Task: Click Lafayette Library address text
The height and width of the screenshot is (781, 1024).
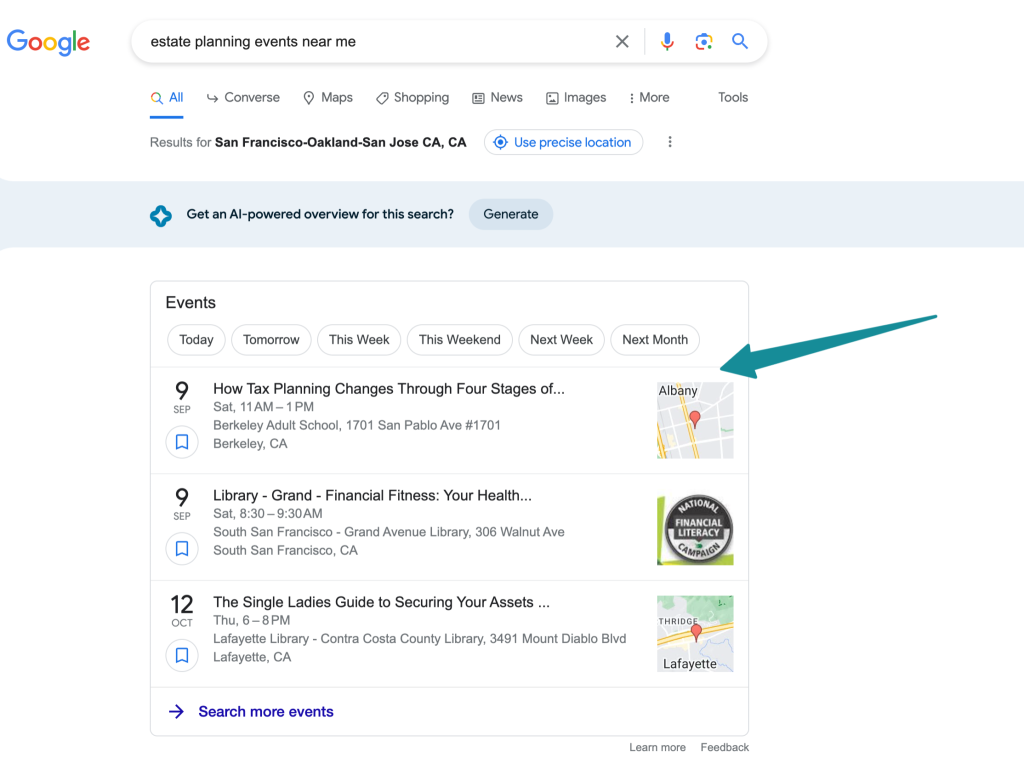Action: (x=419, y=639)
